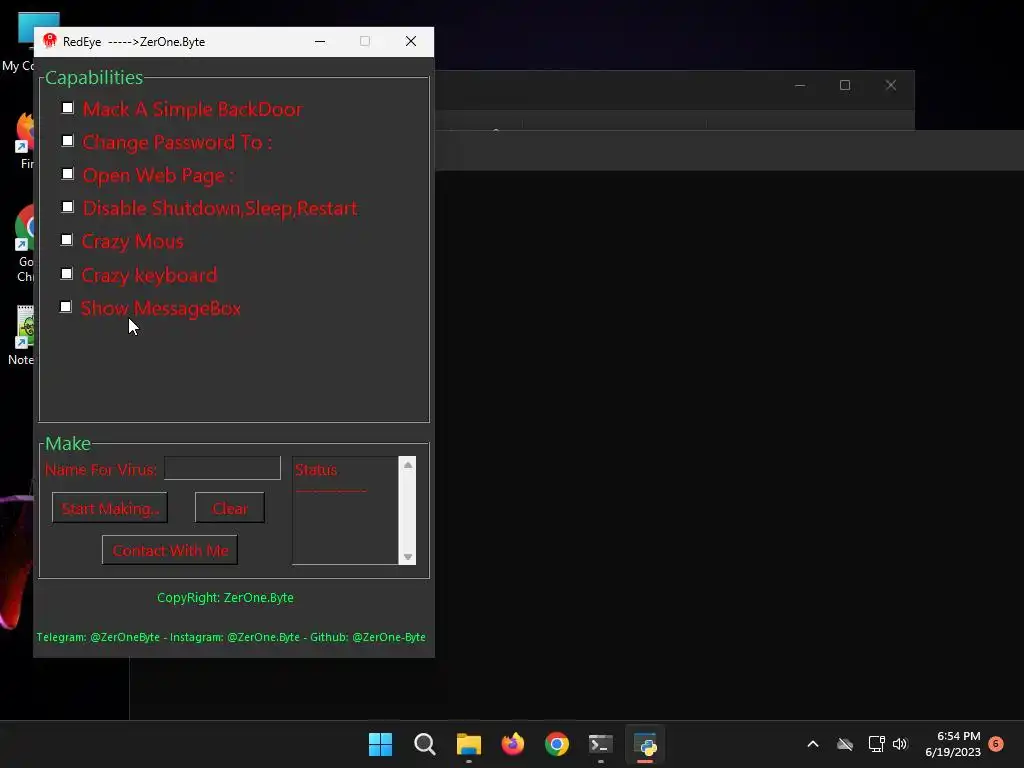Check the Open Web Page option
The height and width of the screenshot is (768, 1024).
pyautogui.click(x=68, y=174)
